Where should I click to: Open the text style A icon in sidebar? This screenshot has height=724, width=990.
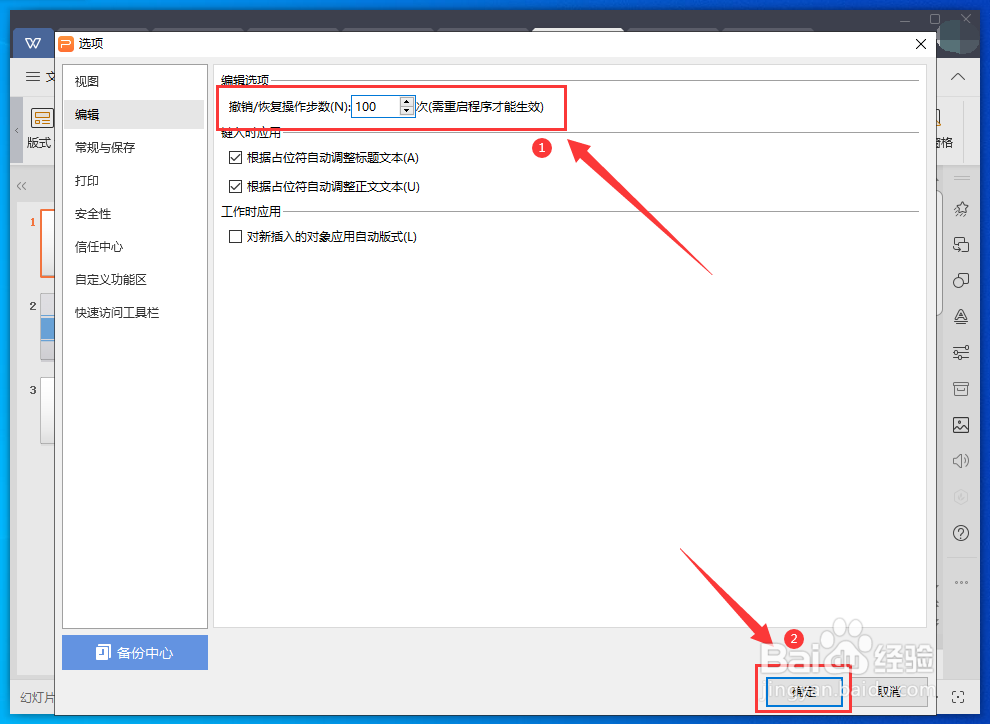coord(961,316)
